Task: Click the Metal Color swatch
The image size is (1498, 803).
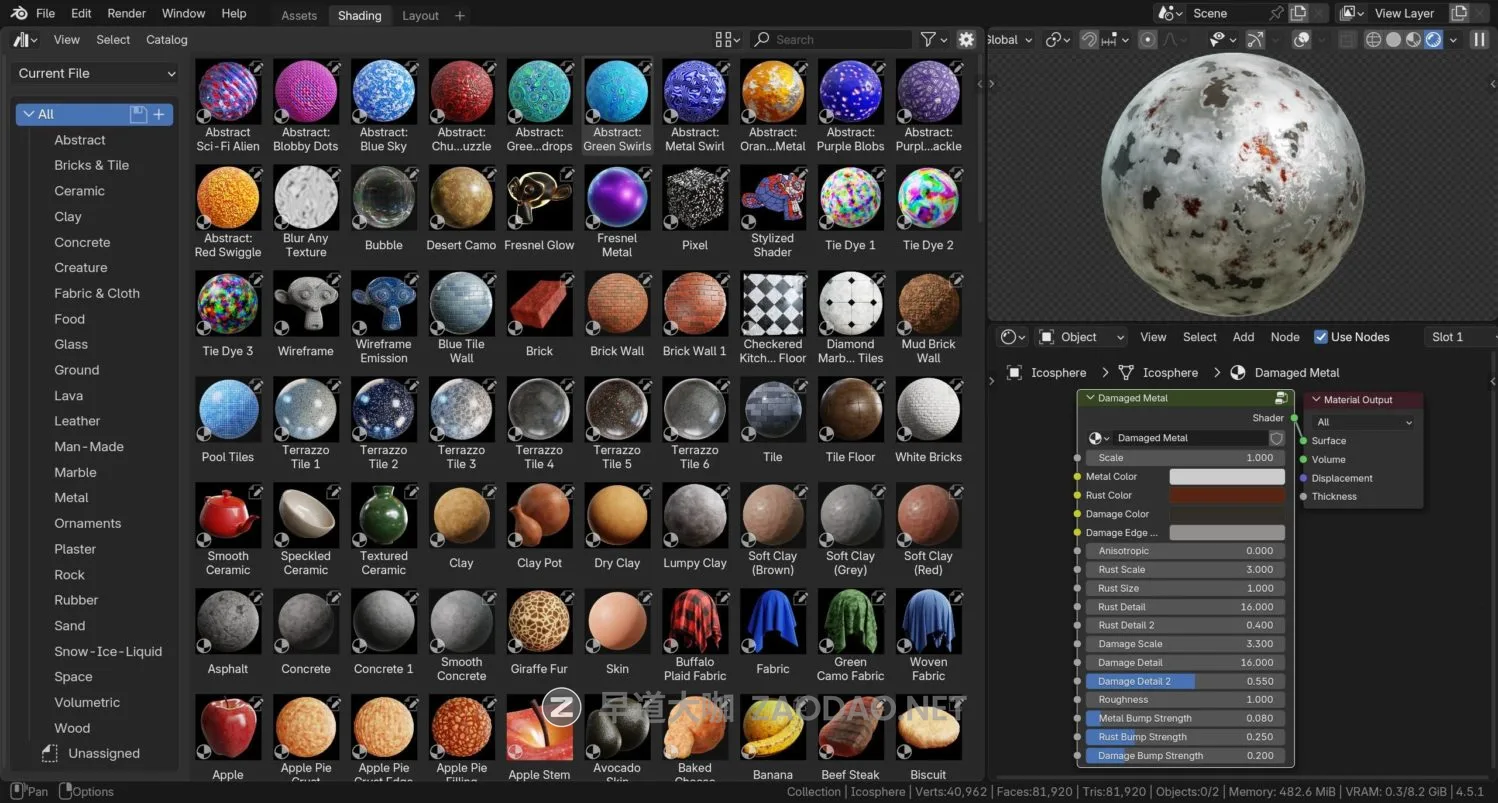Action: [1227, 476]
